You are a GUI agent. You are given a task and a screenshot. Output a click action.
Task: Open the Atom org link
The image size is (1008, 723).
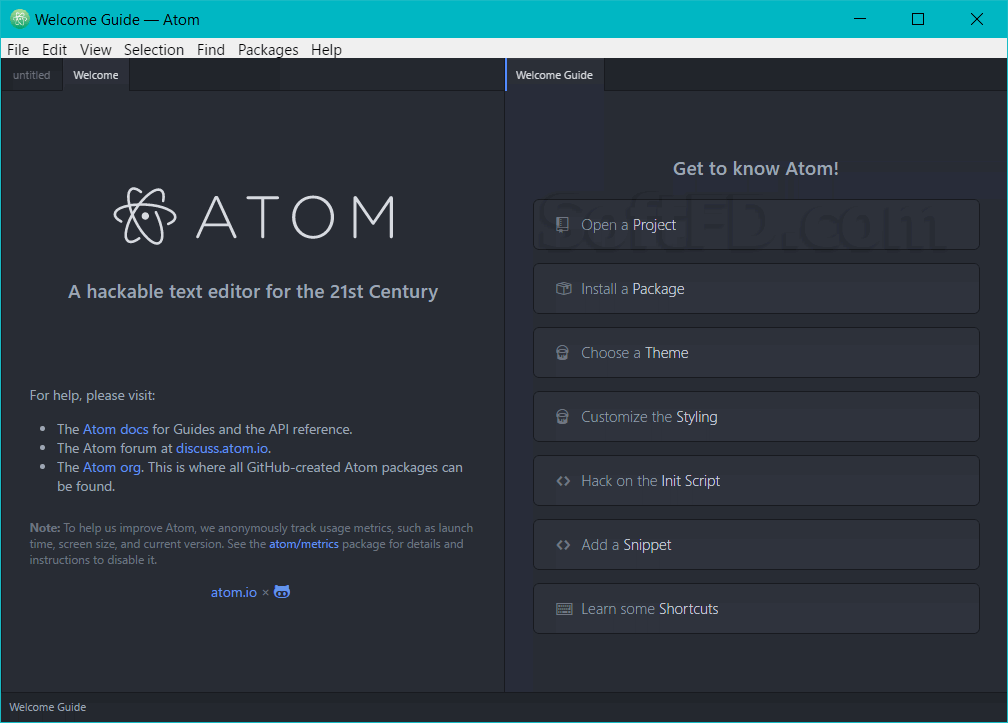coord(112,467)
